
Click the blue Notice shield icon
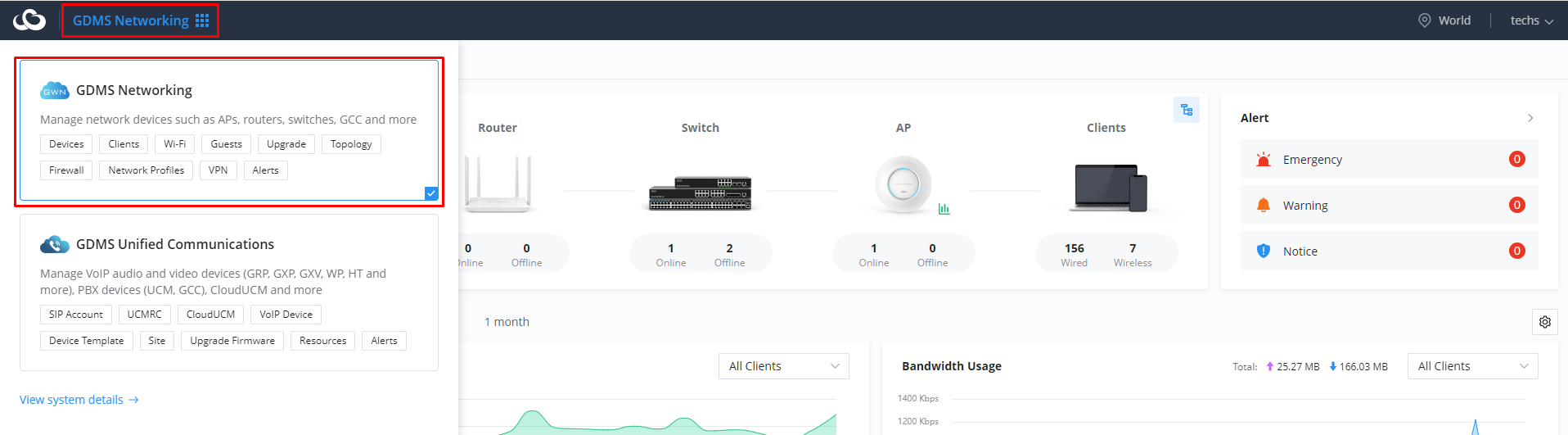click(x=1264, y=251)
